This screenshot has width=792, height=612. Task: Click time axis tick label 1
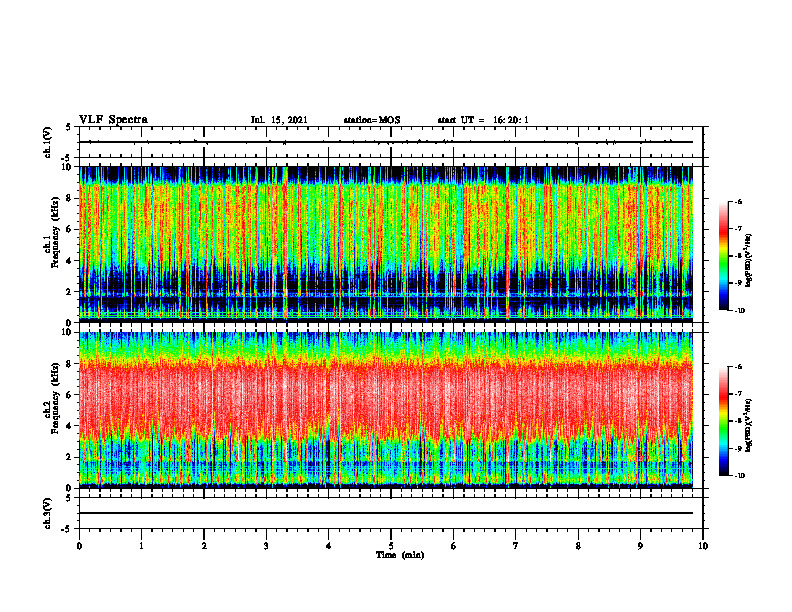pyautogui.click(x=141, y=545)
